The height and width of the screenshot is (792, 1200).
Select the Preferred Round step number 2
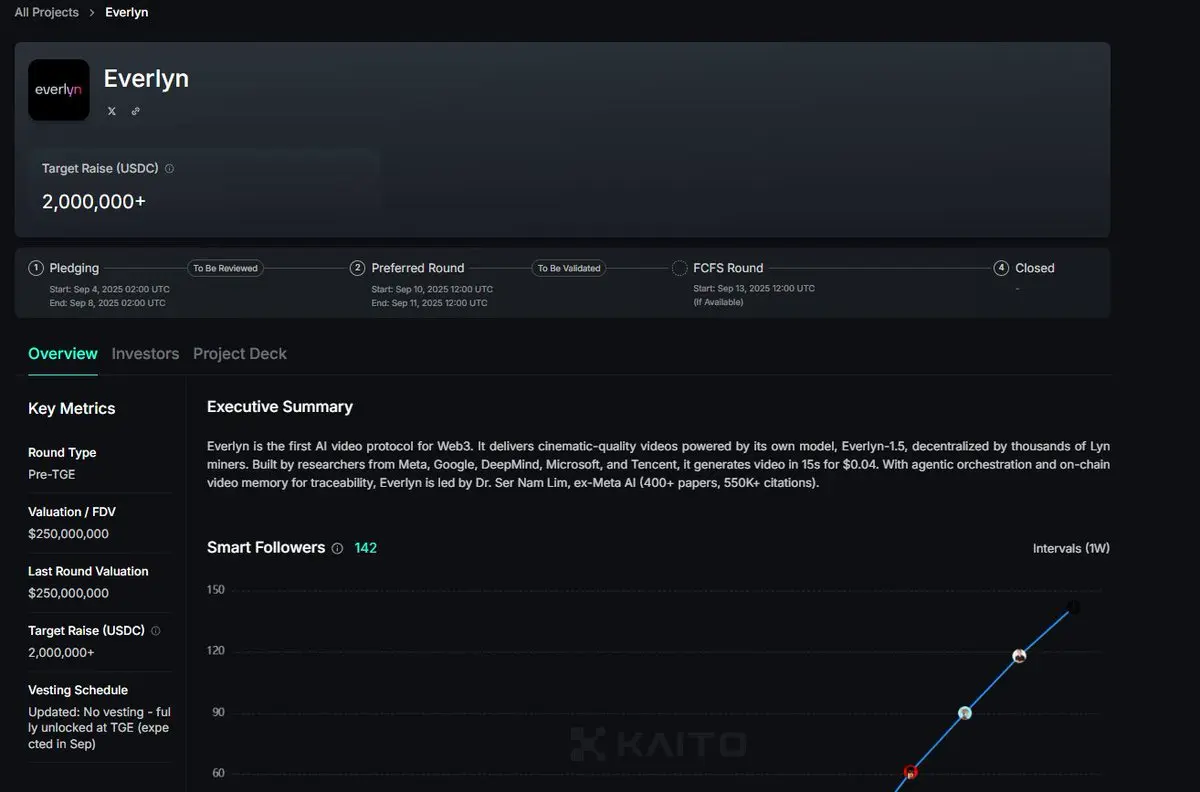click(x=358, y=268)
